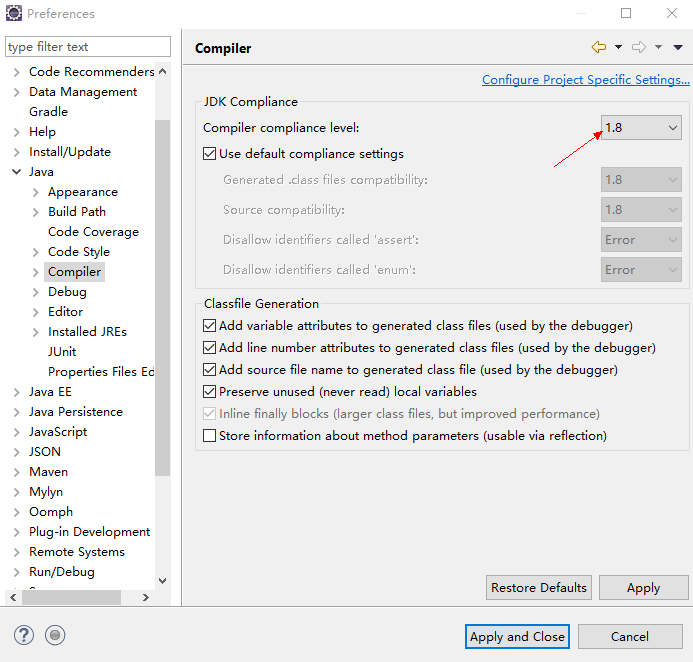Expand Build Path under Java

click(x=36, y=212)
